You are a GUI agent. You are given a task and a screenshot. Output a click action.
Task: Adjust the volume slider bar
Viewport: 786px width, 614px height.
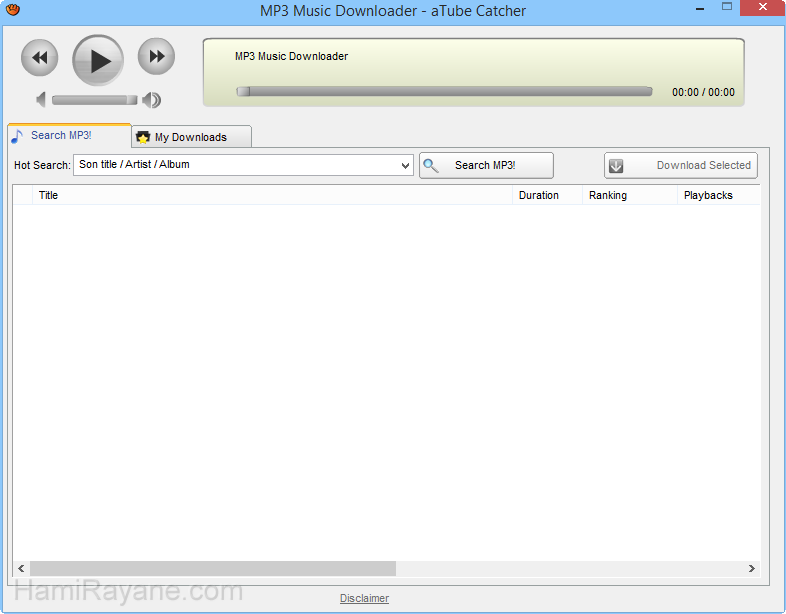pyautogui.click(x=94, y=100)
